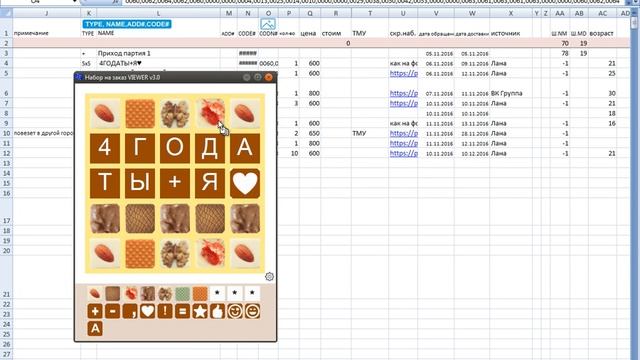Pick the green patterned swatch in the palette
Screen dimensions: 640x360
coord(182,293)
